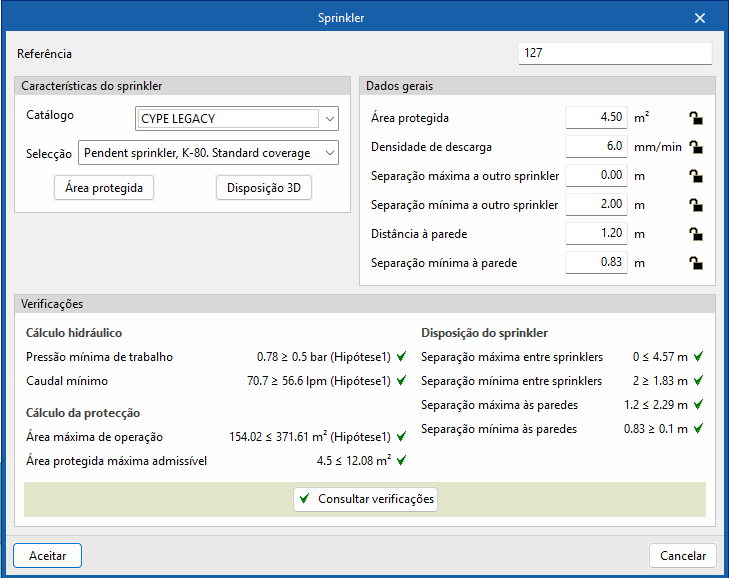Edit Distância à parede value 1.20
Screen dimensions: 729x578
click(596, 233)
